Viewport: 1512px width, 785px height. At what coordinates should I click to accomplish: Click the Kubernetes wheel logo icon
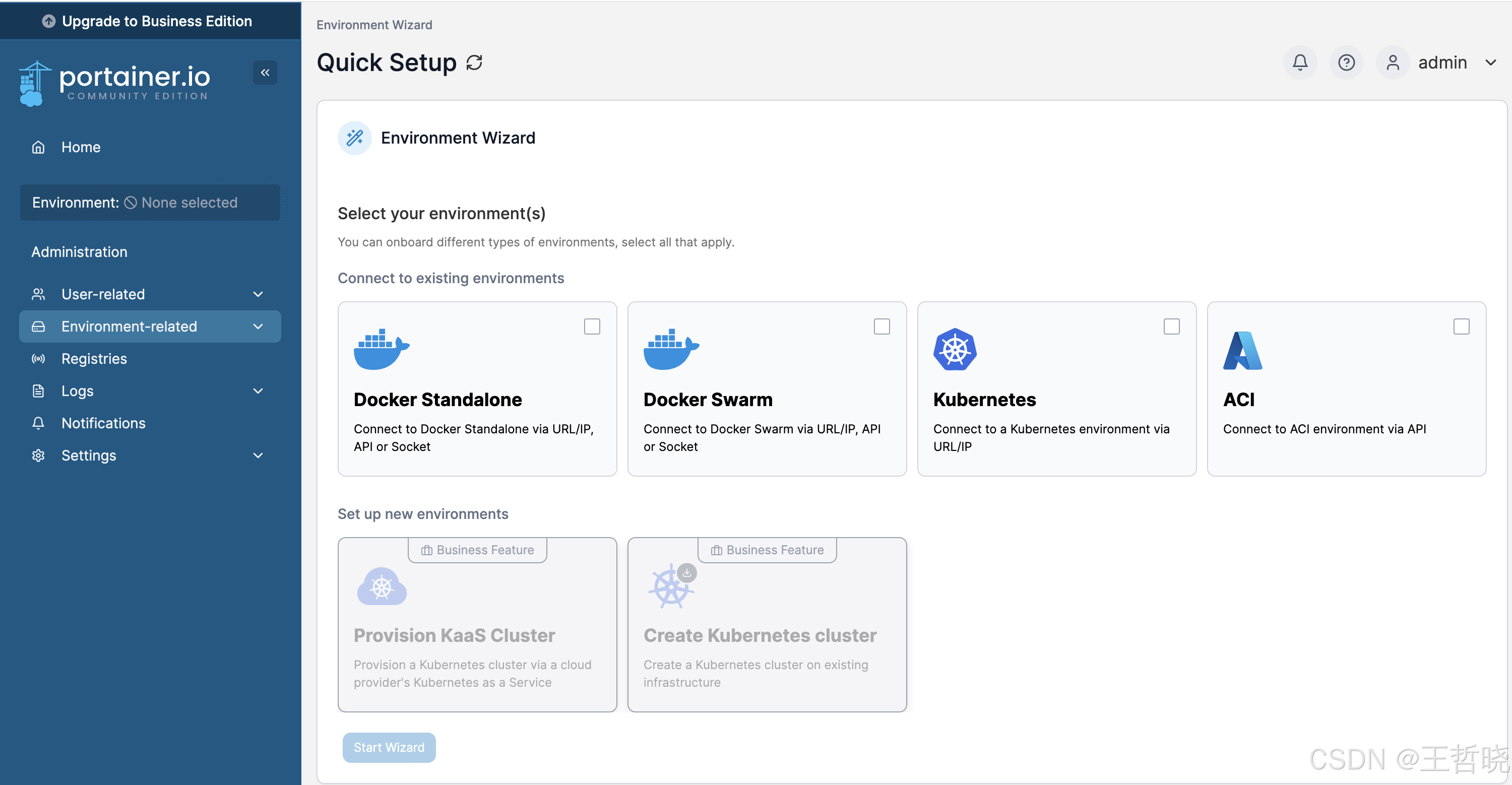pyautogui.click(x=955, y=349)
